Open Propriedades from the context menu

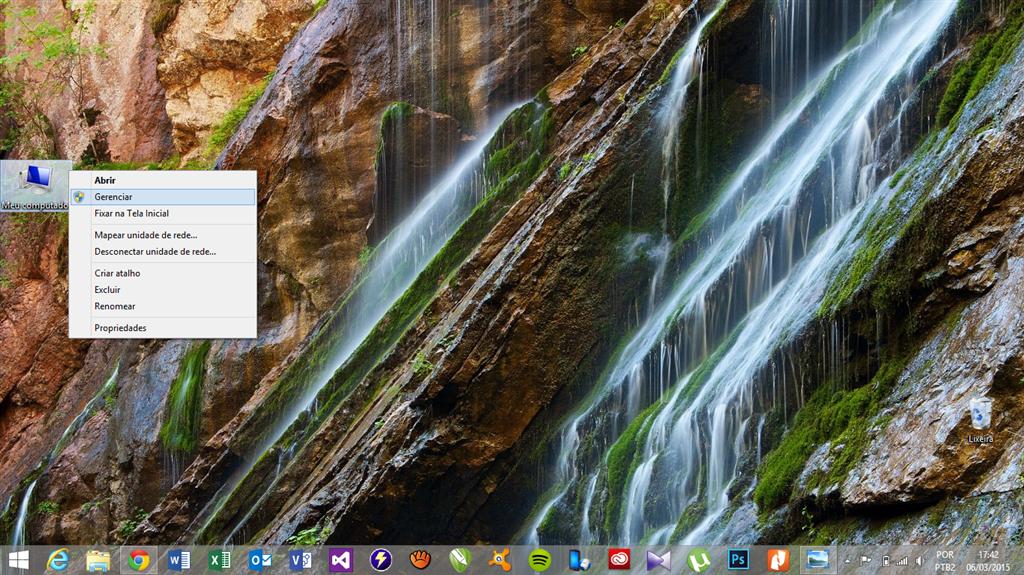coord(163,328)
